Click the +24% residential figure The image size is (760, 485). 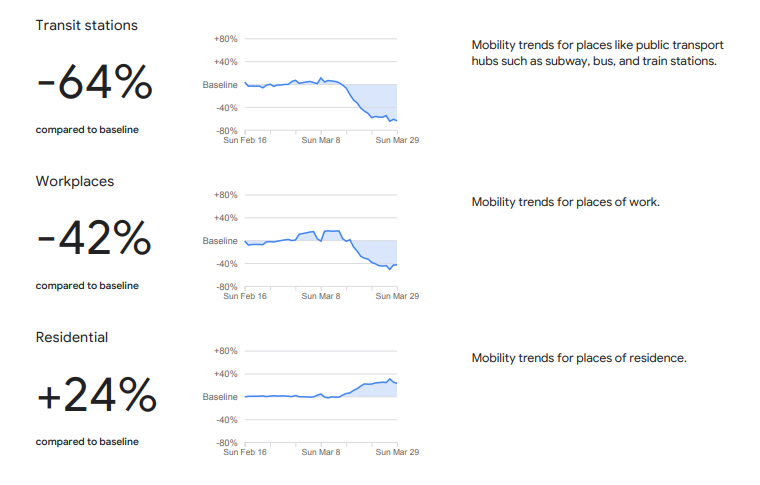pyautogui.click(x=96, y=396)
